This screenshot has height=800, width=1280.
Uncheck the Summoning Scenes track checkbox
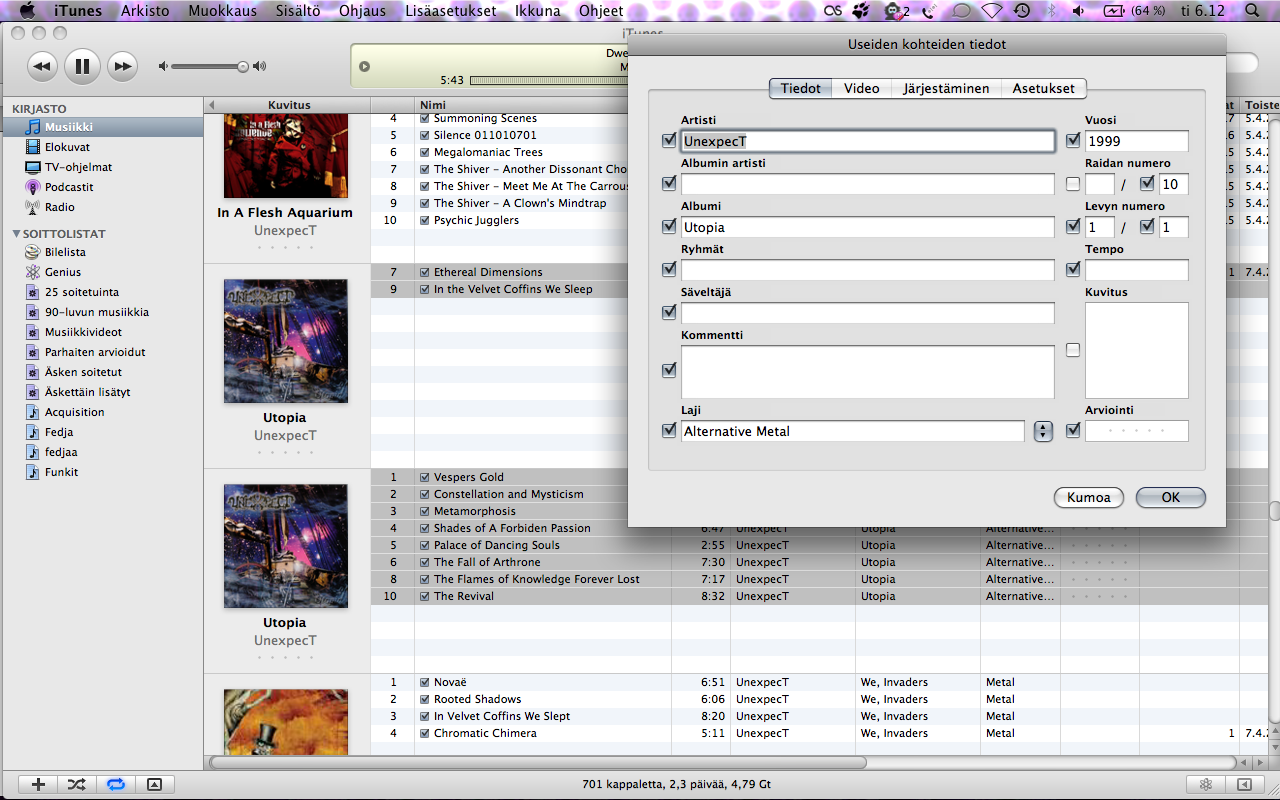coord(425,119)
